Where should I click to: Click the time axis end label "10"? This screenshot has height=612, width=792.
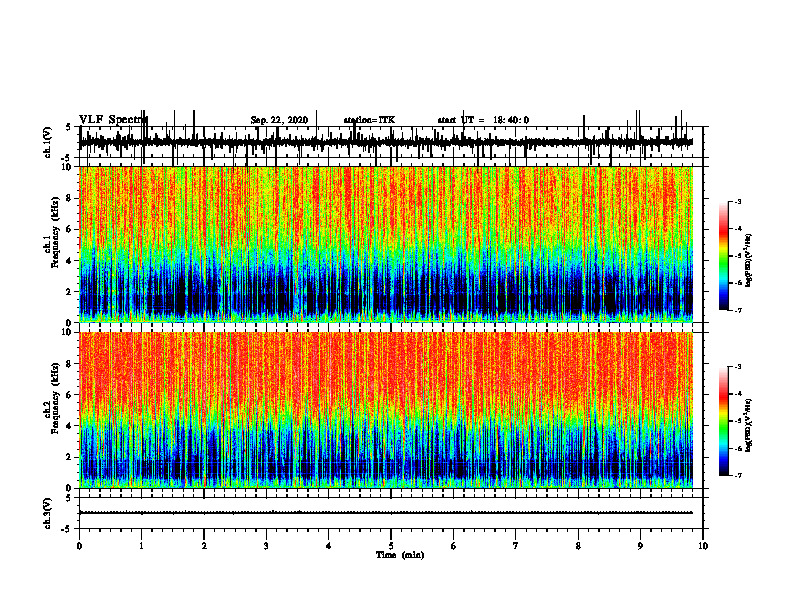pyautogui.click(x=703, y=546)
